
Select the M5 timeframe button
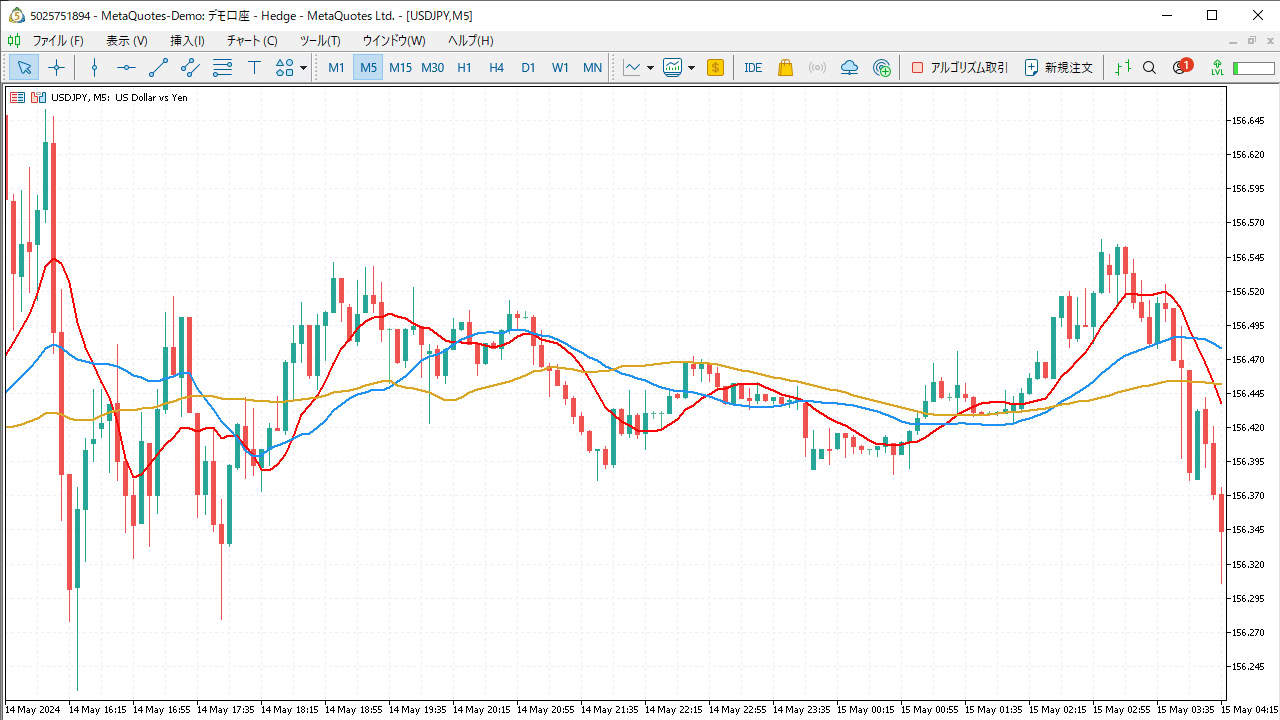pyautogui.click(x=368, y=67)
